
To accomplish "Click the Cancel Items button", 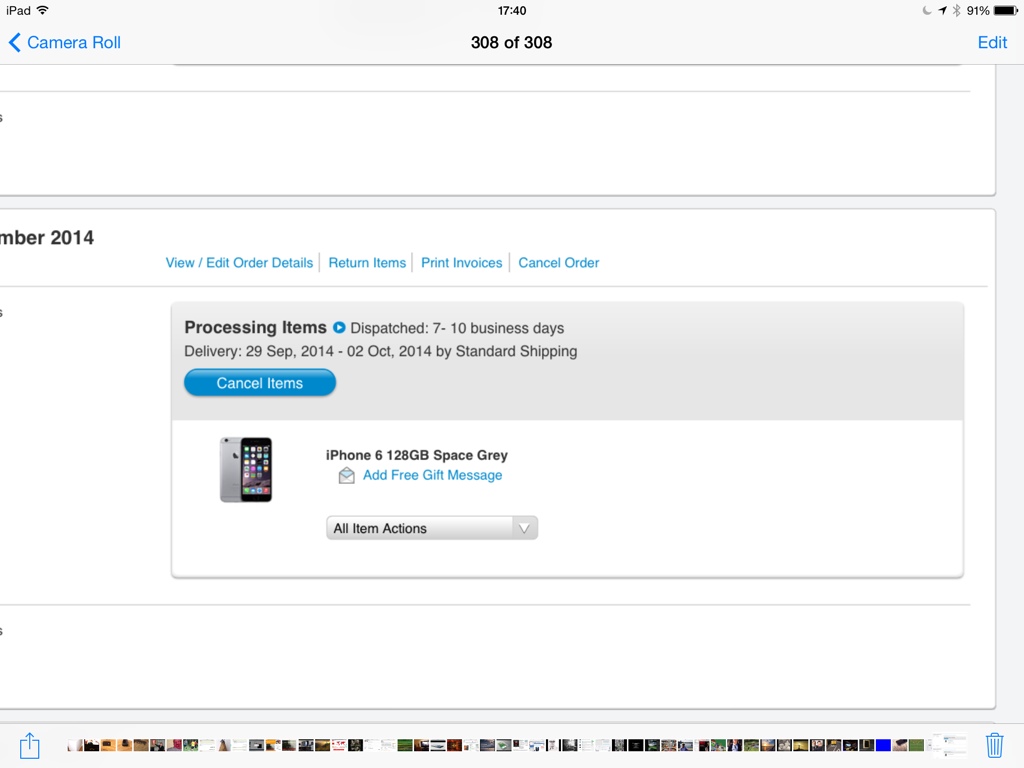I will (x=260, y=383).
